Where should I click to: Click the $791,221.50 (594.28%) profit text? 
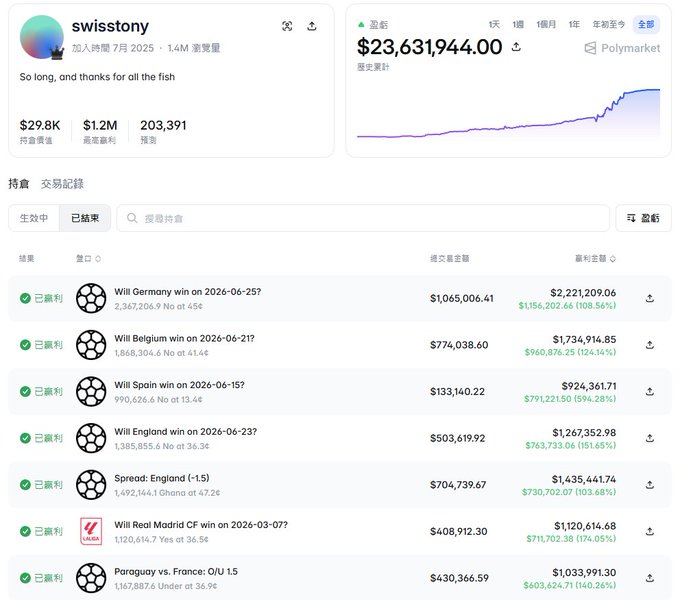[x=570, y=399]
